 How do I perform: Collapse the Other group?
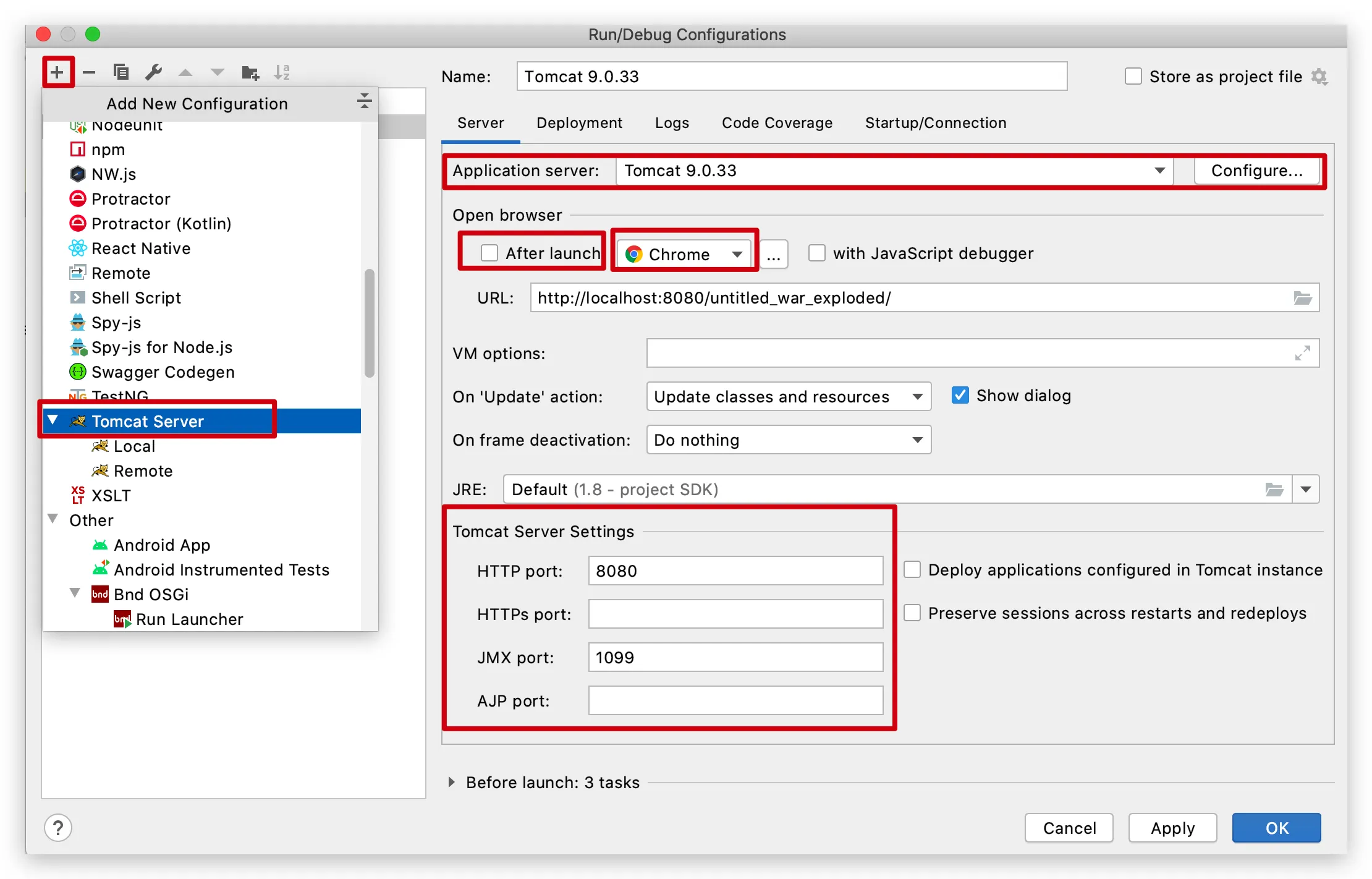coord(53,519)
